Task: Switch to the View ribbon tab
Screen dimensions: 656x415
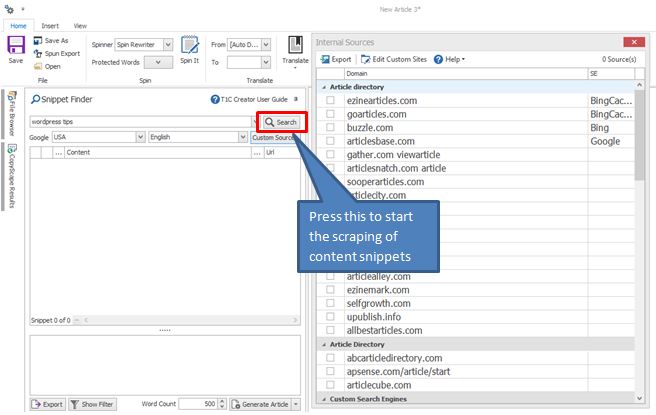Action: [x=80, y=26]
